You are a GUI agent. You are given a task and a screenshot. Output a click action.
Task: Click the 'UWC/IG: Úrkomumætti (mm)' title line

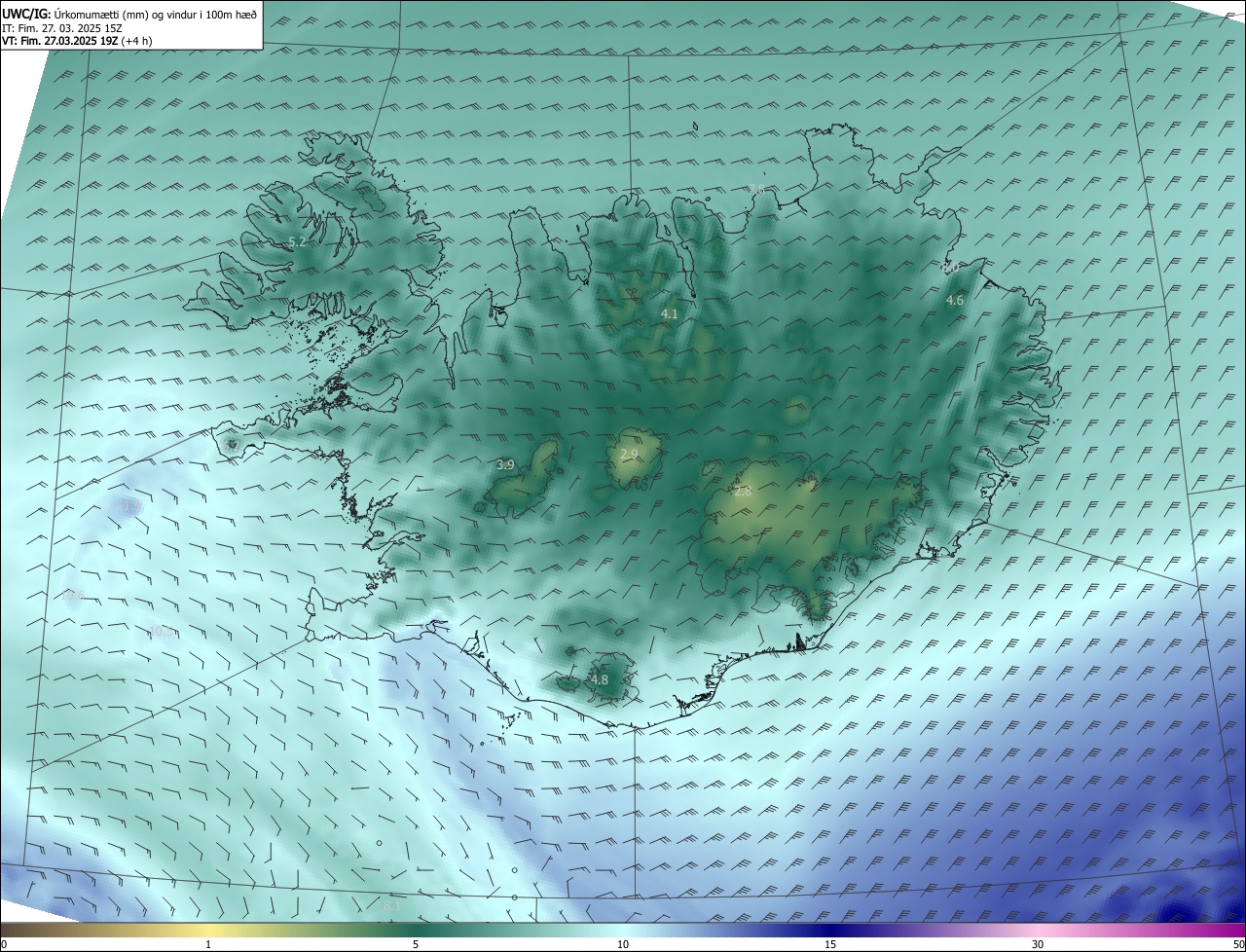[x=129, y=13]
